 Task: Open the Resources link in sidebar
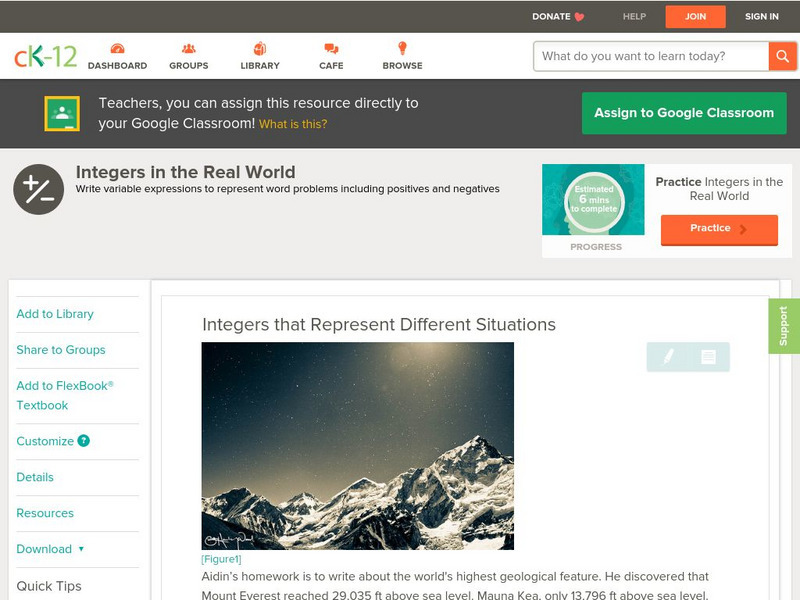coord(45,513)
